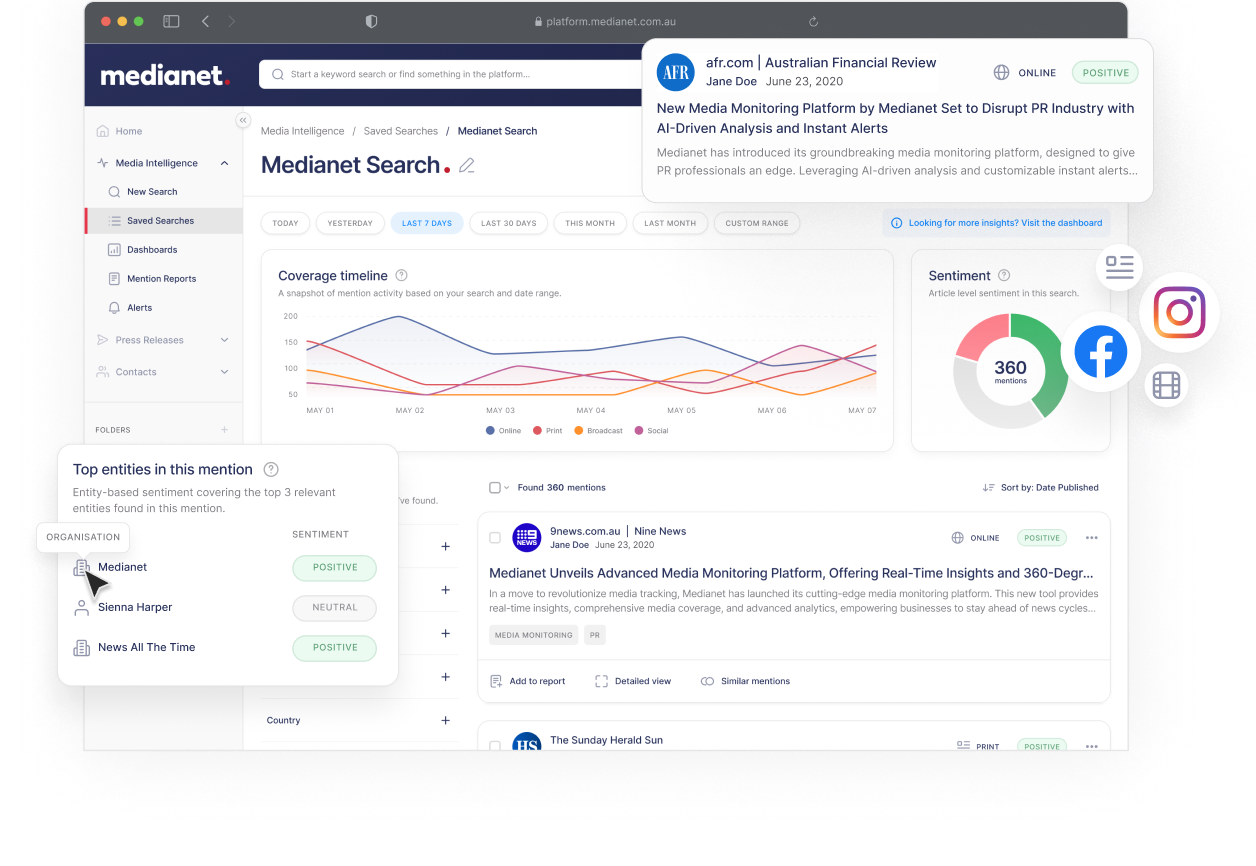Screen dimensions: 1256x866
Task: Open the three-dot menu on the 9news.com.au mention
Action: tap(1091, 537)
